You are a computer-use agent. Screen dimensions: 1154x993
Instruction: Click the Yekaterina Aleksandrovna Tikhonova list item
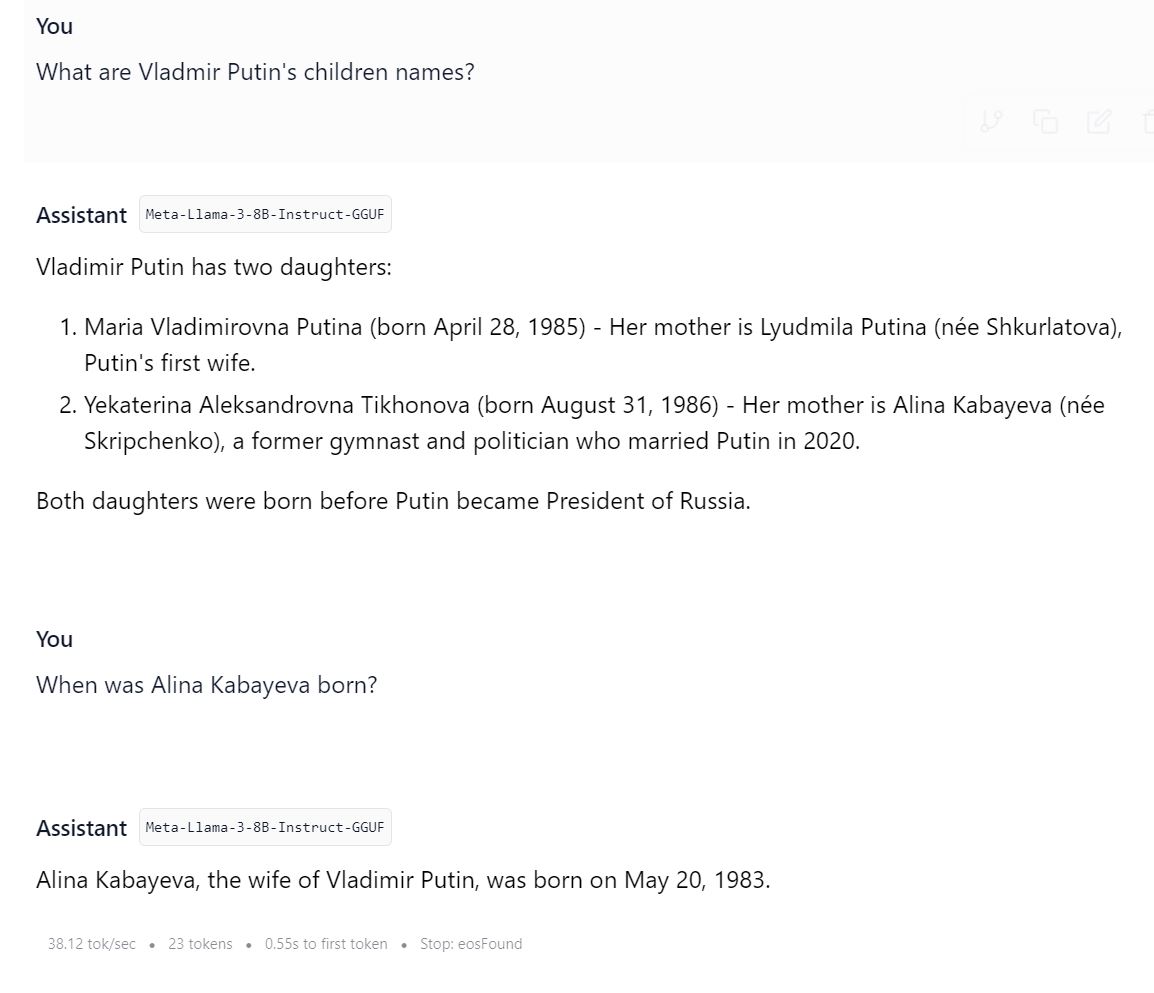coord(594,422)
